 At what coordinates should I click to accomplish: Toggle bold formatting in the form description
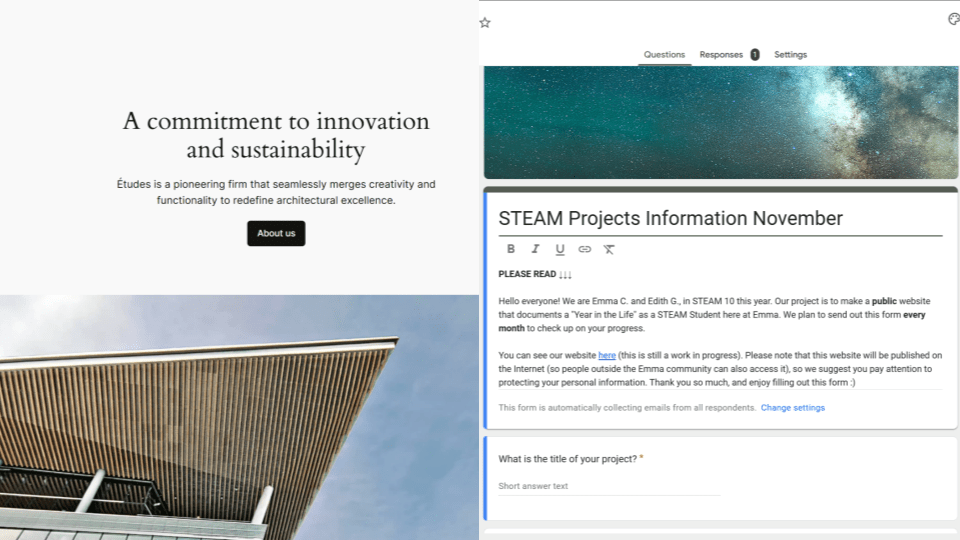[511, 249]
